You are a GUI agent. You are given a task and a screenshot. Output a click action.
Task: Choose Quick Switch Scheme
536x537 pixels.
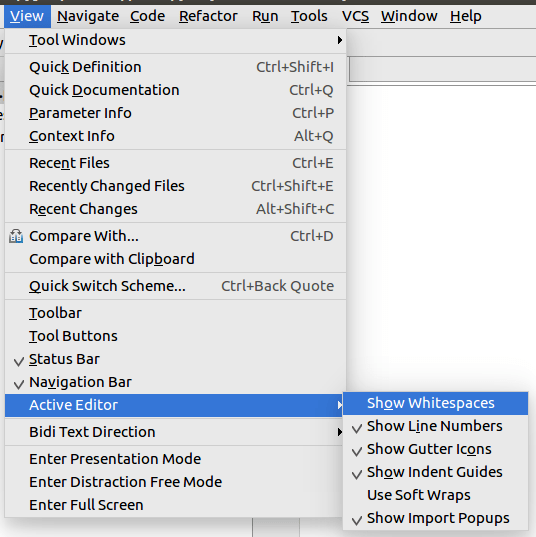coord(175,286)
